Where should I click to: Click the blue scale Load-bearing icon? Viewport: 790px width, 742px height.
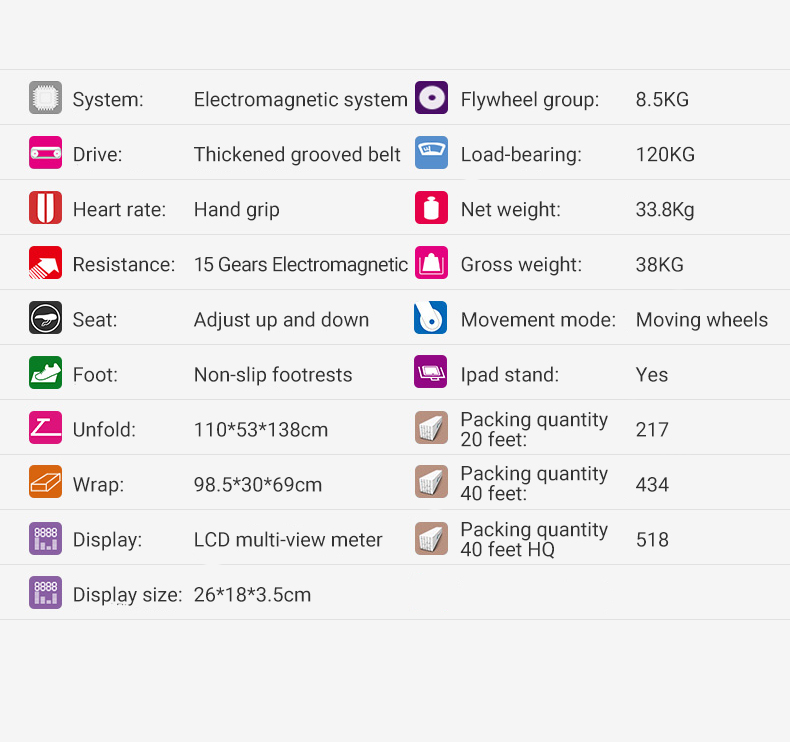[x=431, y=152]
